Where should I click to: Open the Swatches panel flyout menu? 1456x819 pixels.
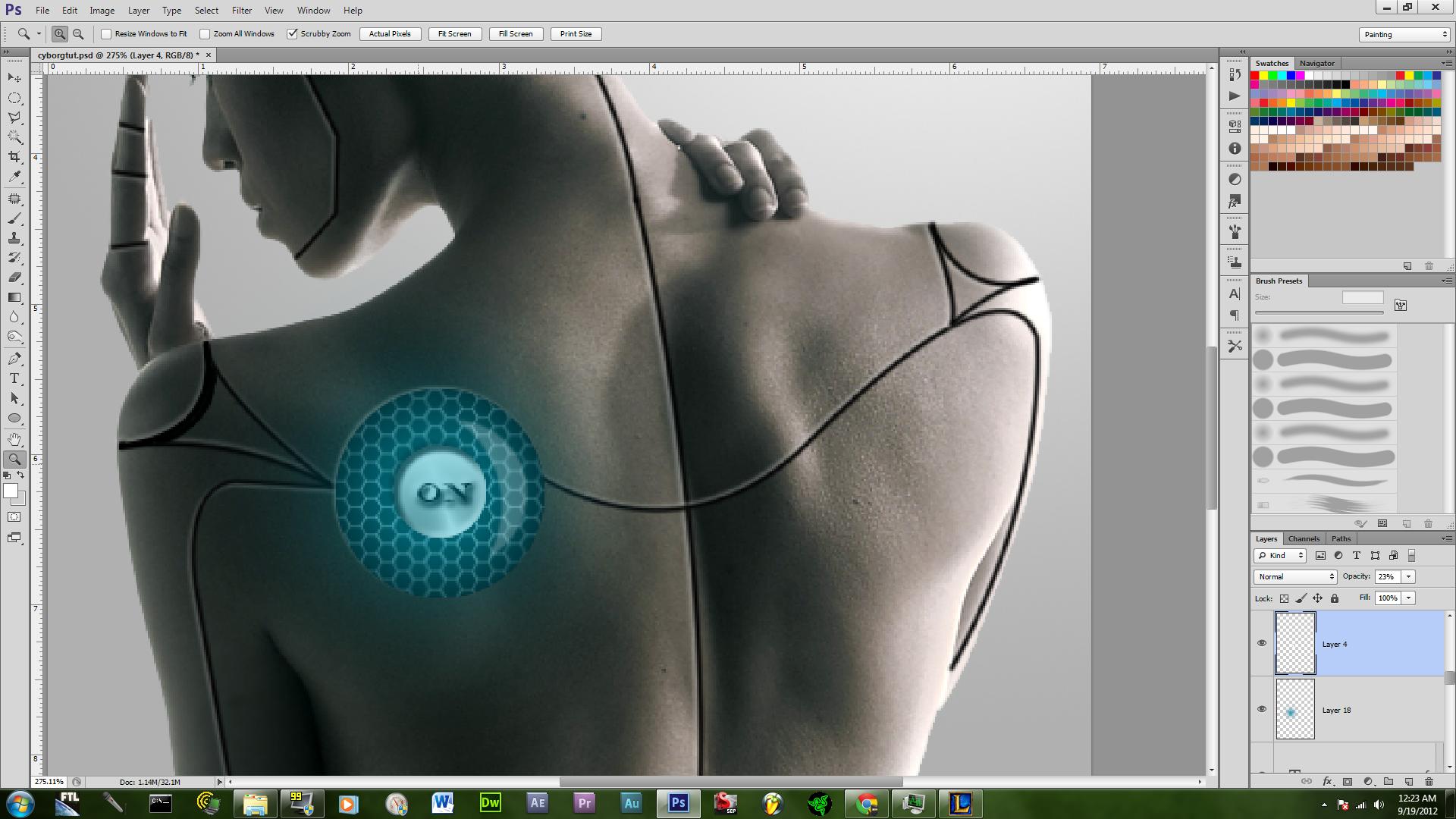click(x=1445, y=63)
